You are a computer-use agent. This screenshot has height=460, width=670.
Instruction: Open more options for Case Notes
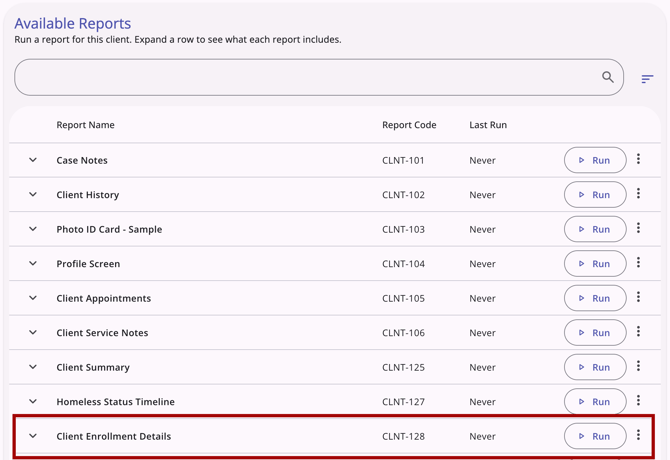638,159
